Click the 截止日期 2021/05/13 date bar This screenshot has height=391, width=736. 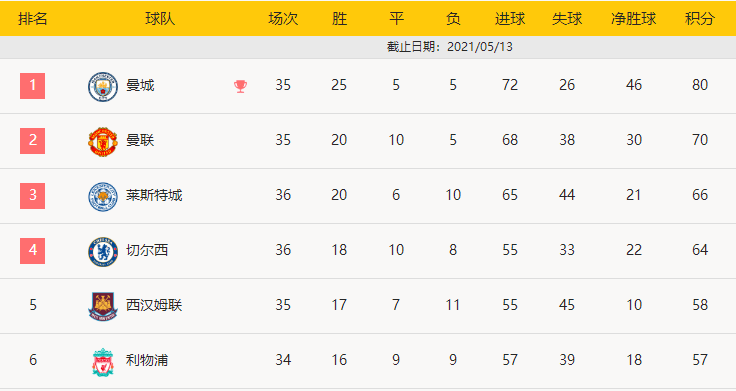(x=368, y=47)
